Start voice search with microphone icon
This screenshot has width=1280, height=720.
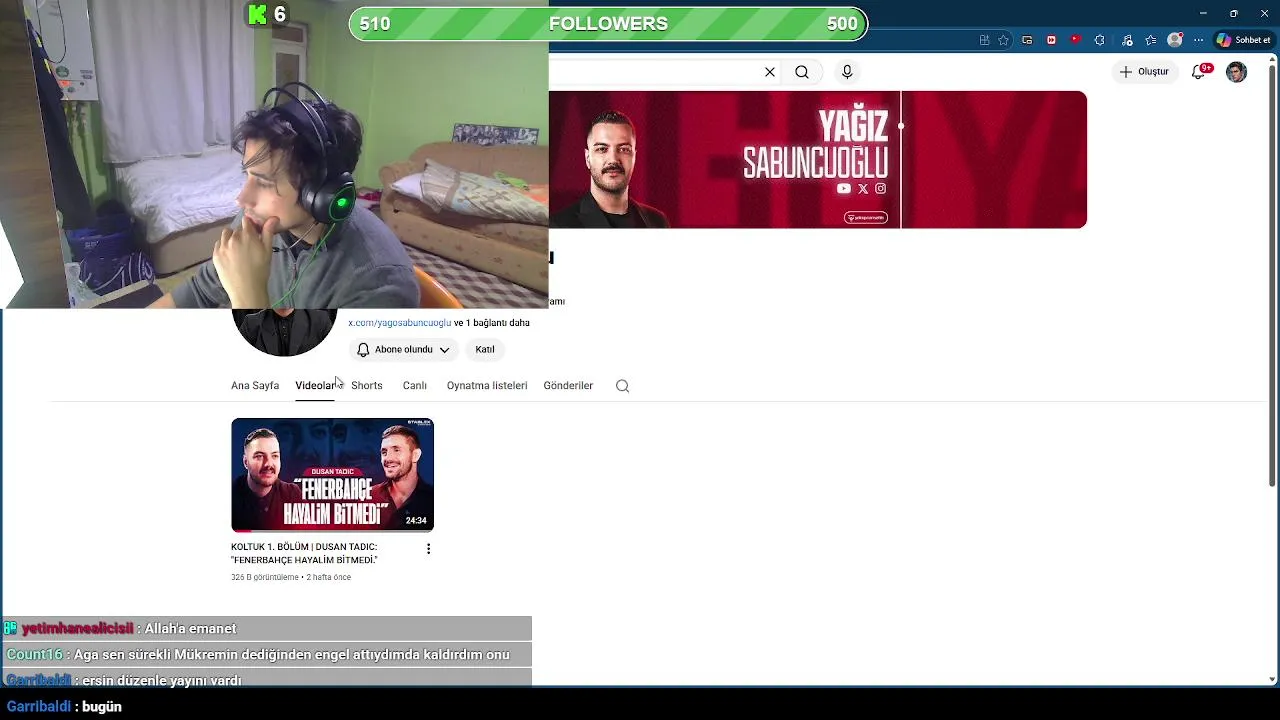[847, 72]
